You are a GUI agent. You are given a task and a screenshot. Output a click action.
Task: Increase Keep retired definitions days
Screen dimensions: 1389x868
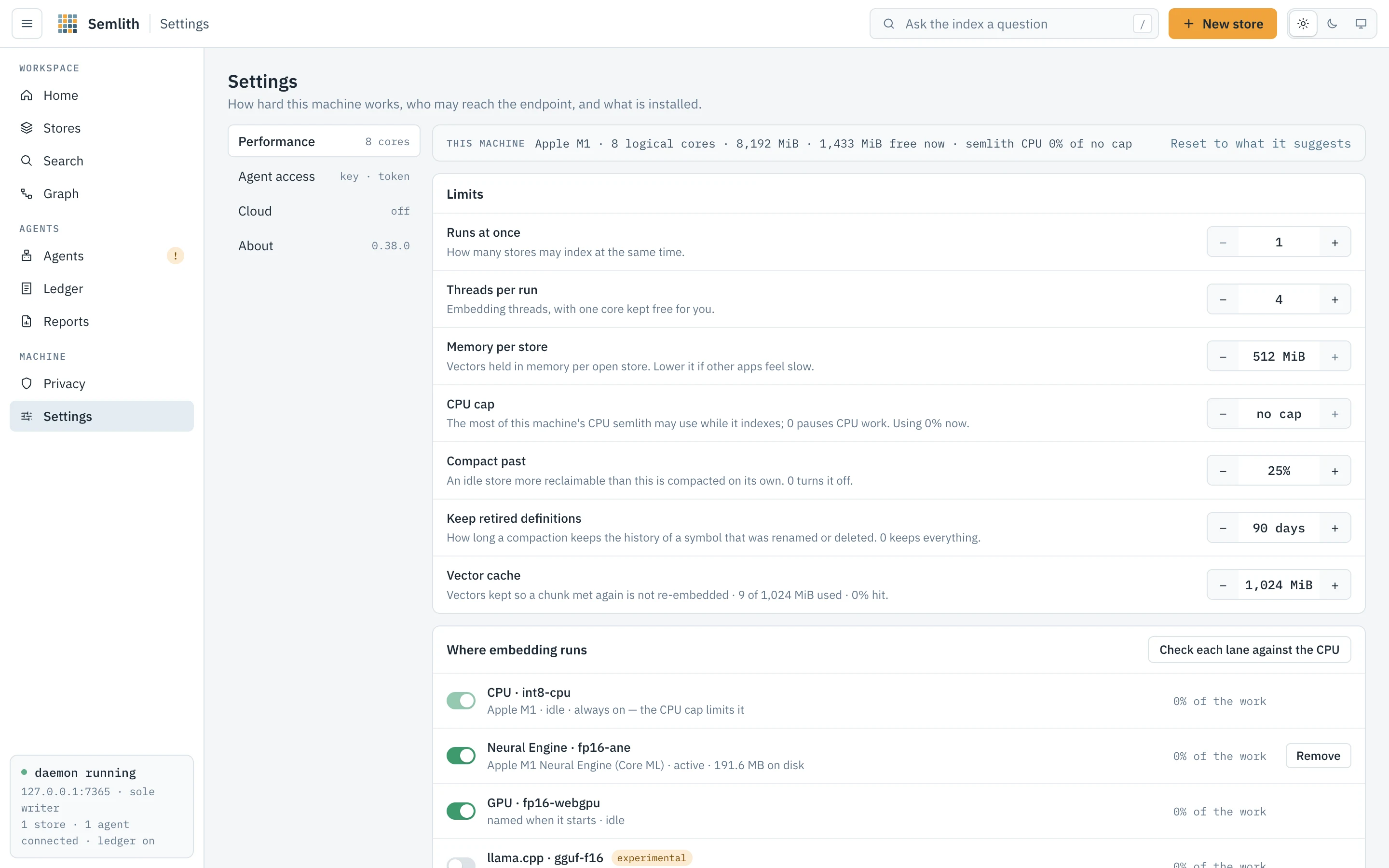[1335, 528]
